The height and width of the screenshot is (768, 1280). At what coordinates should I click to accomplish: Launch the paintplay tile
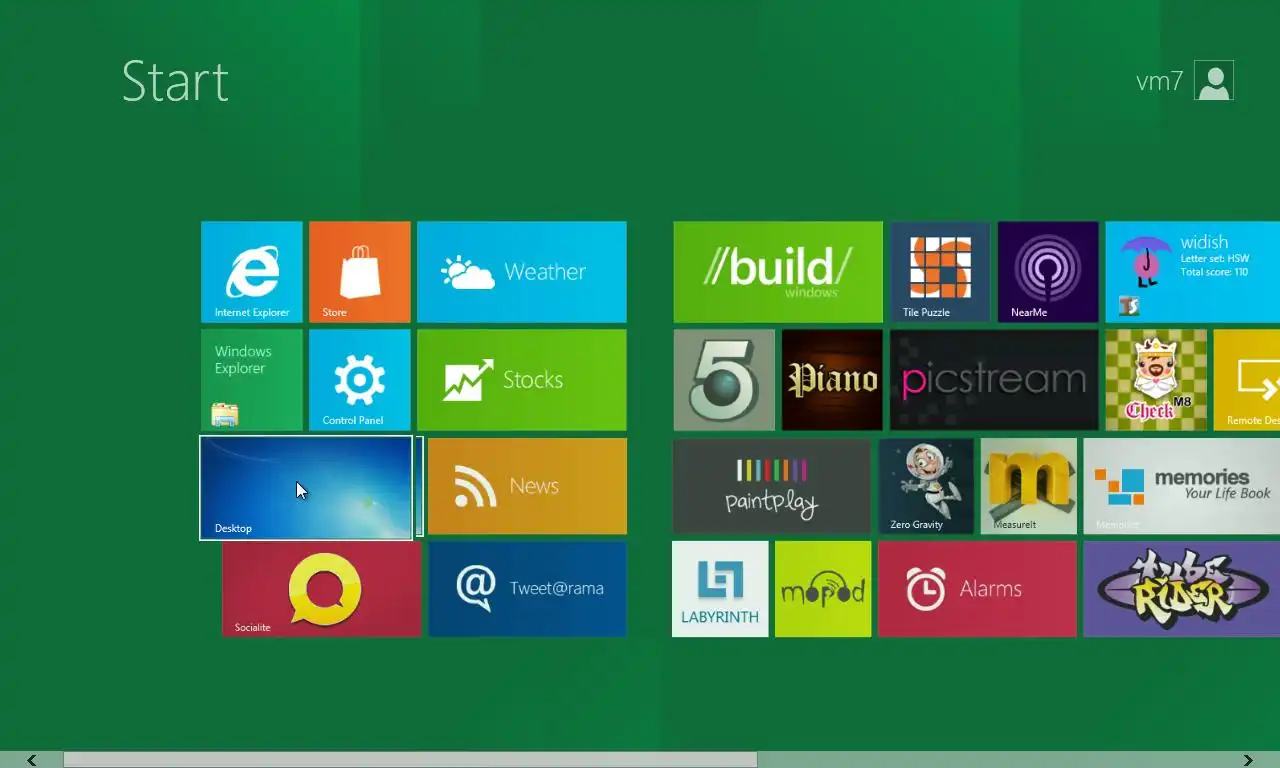(x=772, y=486)
